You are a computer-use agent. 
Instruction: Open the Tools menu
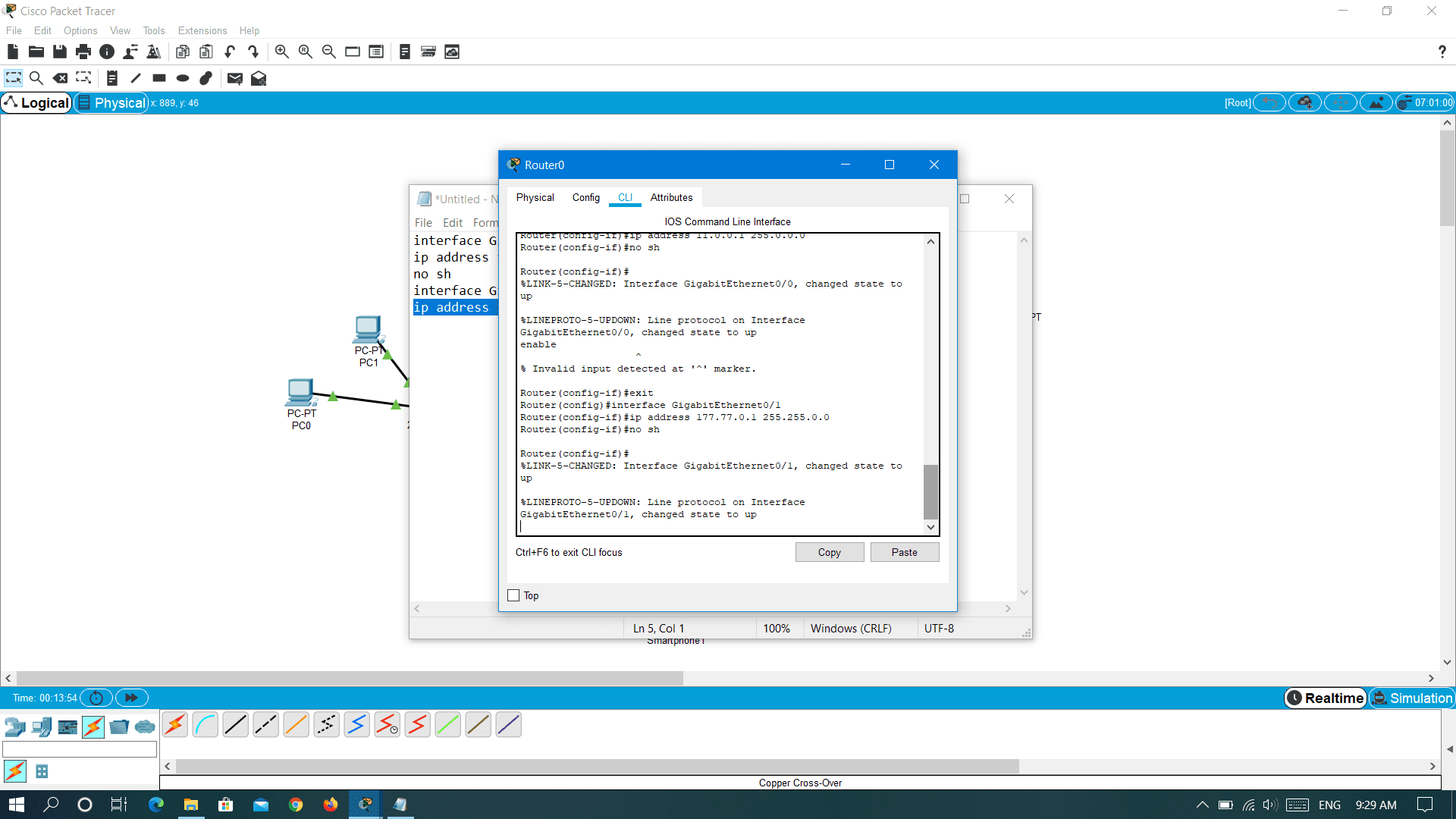[x=154, y=30]
